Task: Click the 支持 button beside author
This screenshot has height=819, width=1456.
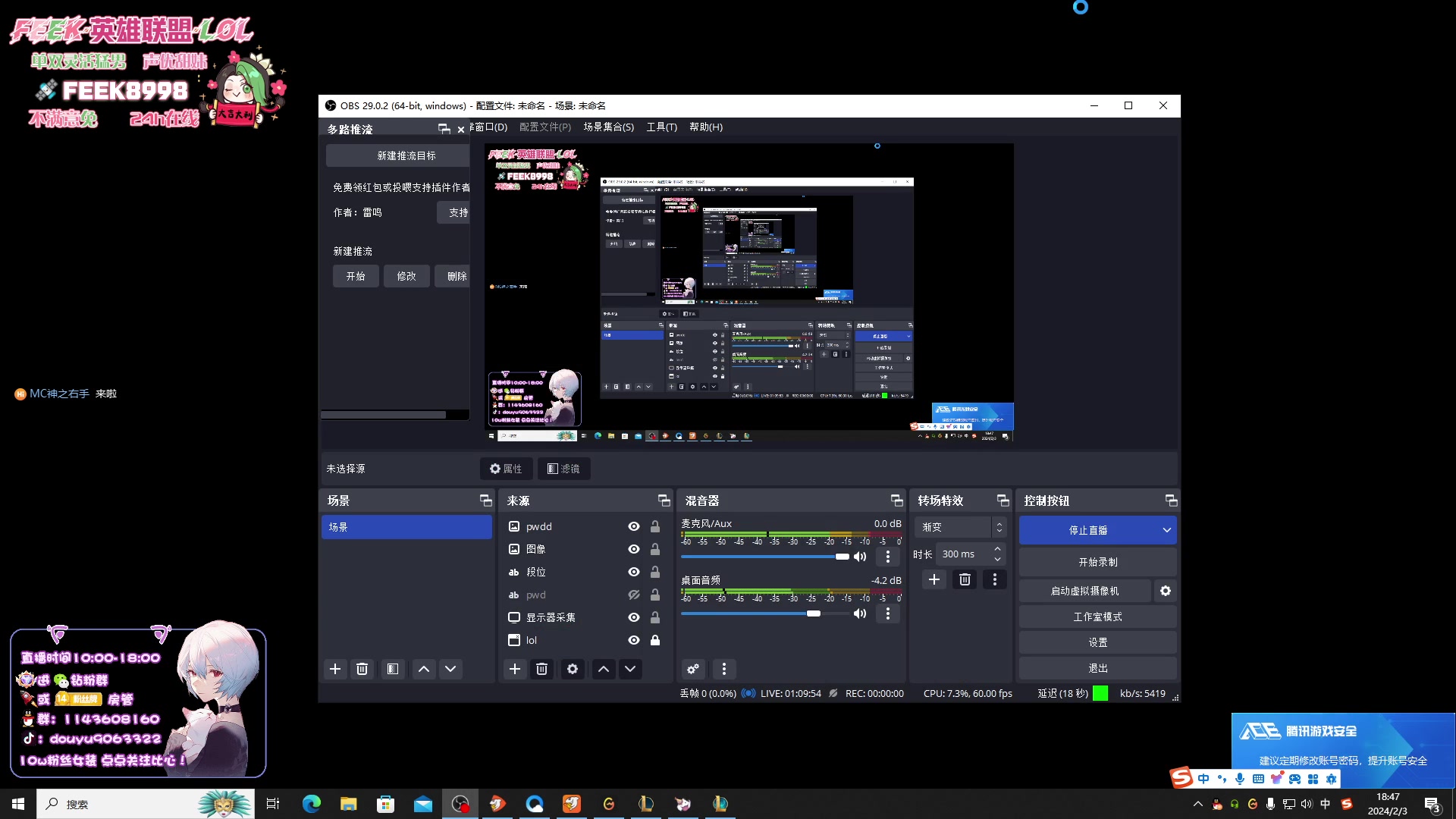Action: 454,212
